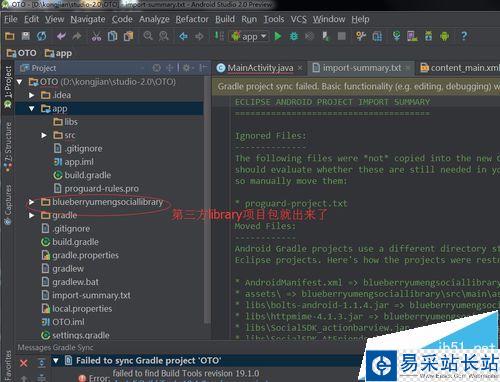500x382 pixels.
Task: Close the MainActivity.java tab
Action: pos(300,68)
